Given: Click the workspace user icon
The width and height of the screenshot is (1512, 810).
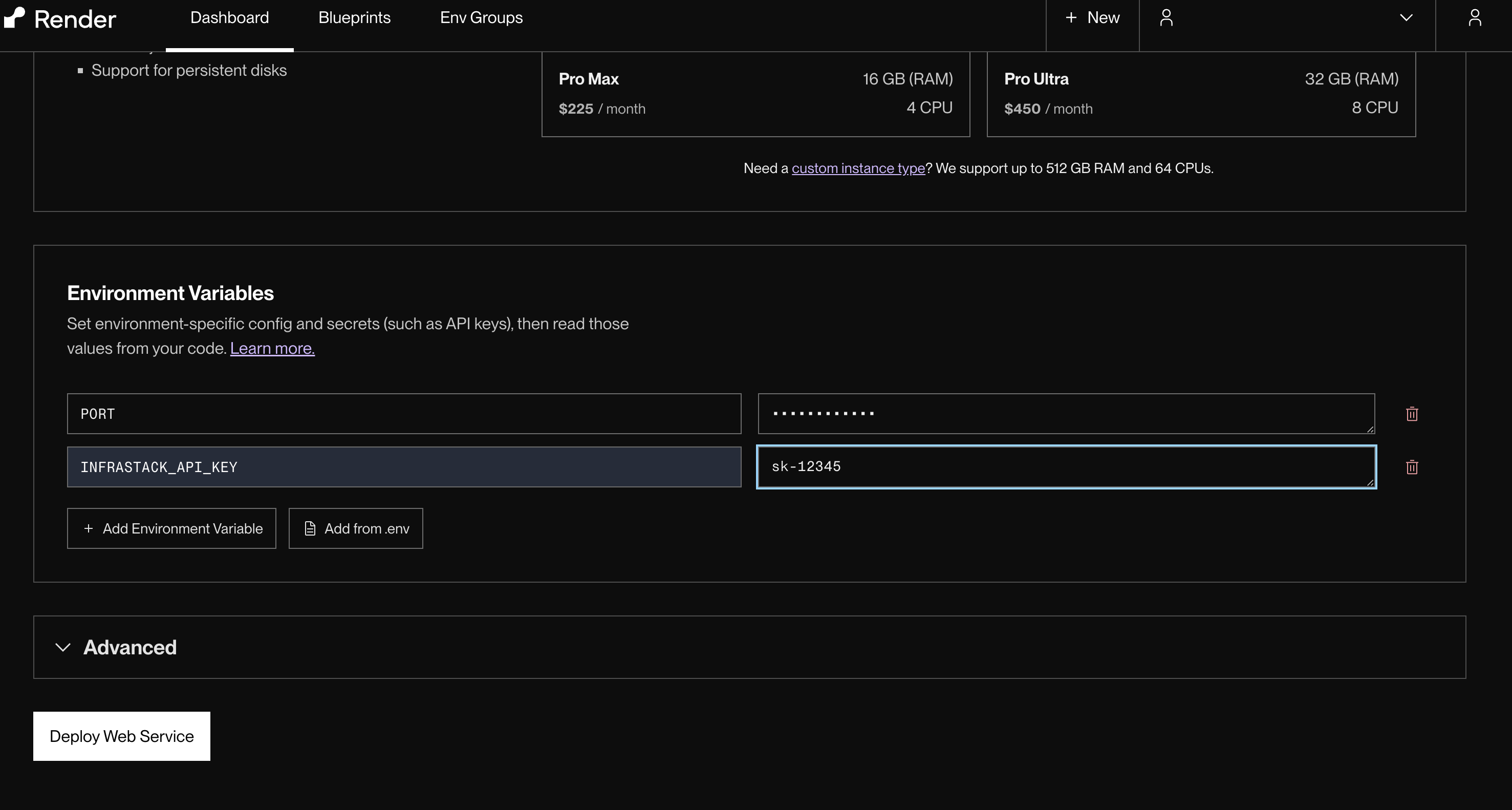Looking at the screenshot, I should click(1167, 17).
